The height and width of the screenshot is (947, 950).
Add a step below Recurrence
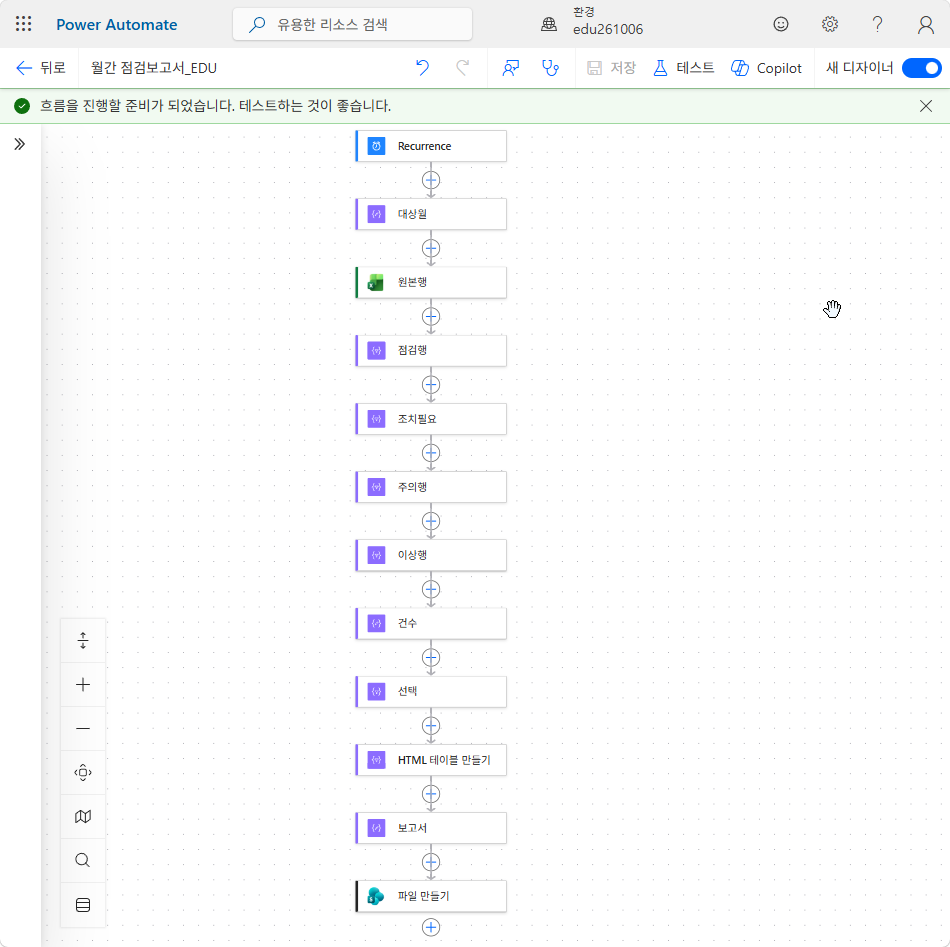[x=431, y=180]
